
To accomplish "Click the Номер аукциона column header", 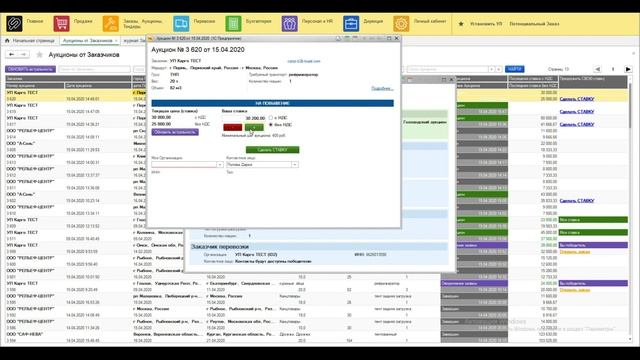I will click(35, 86).
